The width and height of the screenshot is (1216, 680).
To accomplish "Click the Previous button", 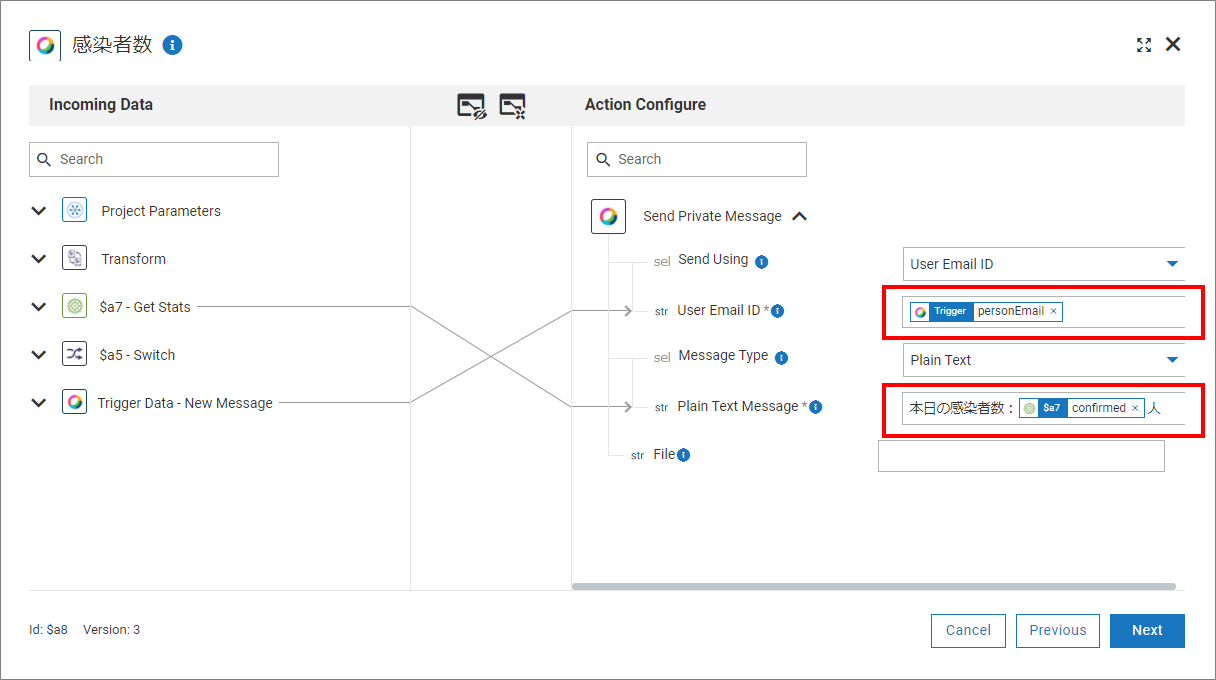I will (1057, 630).
